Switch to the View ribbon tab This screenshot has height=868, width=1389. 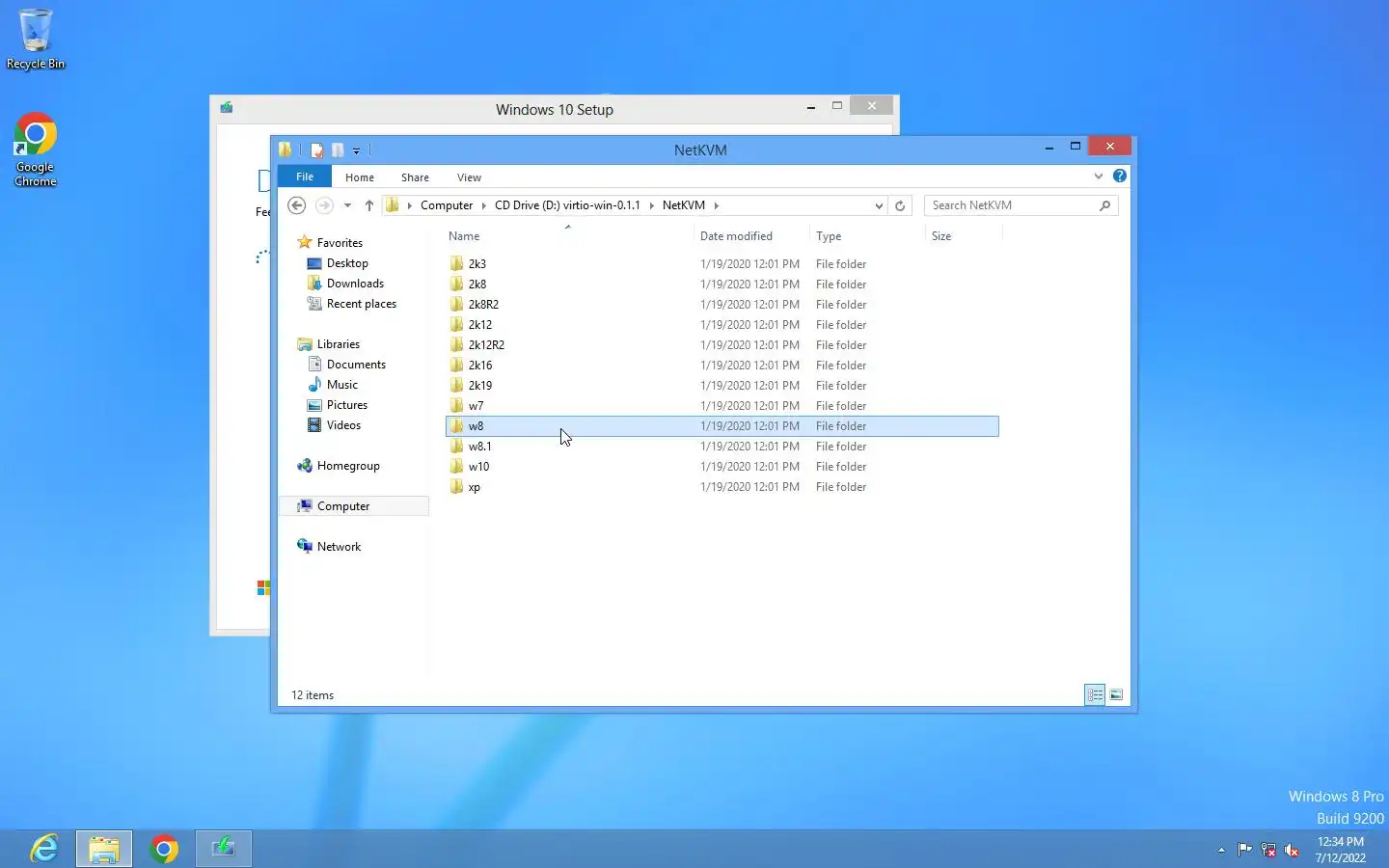tap(469, 177)
